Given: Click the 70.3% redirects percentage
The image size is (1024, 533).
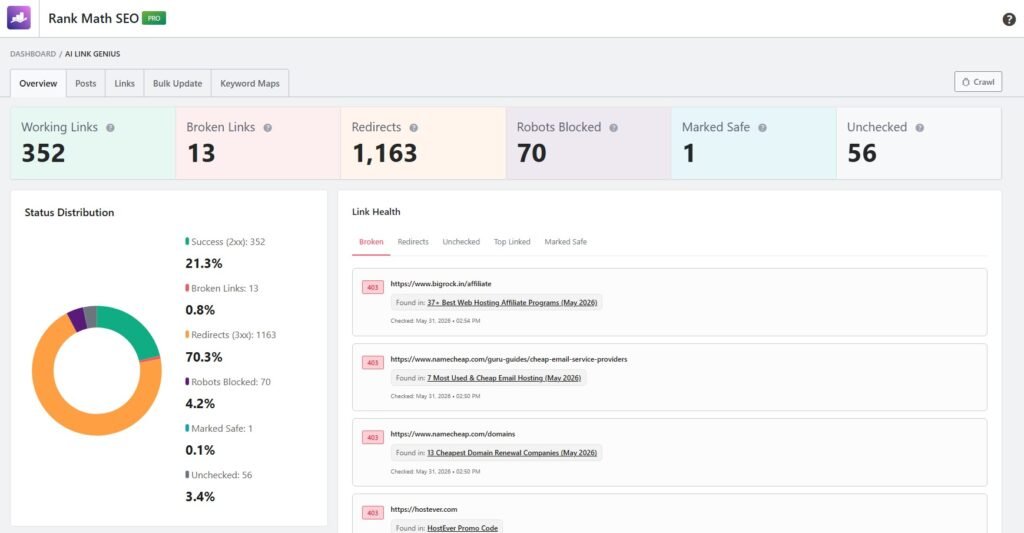Looking at the screenshot, I should [x=204, y=357].
